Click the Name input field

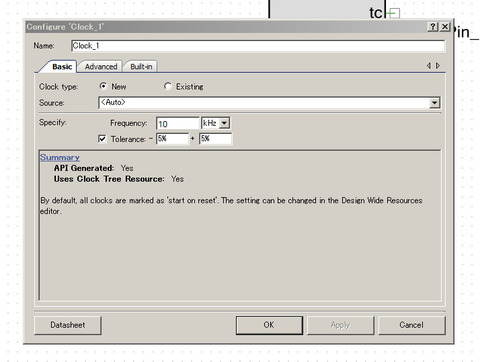(258, 46)
